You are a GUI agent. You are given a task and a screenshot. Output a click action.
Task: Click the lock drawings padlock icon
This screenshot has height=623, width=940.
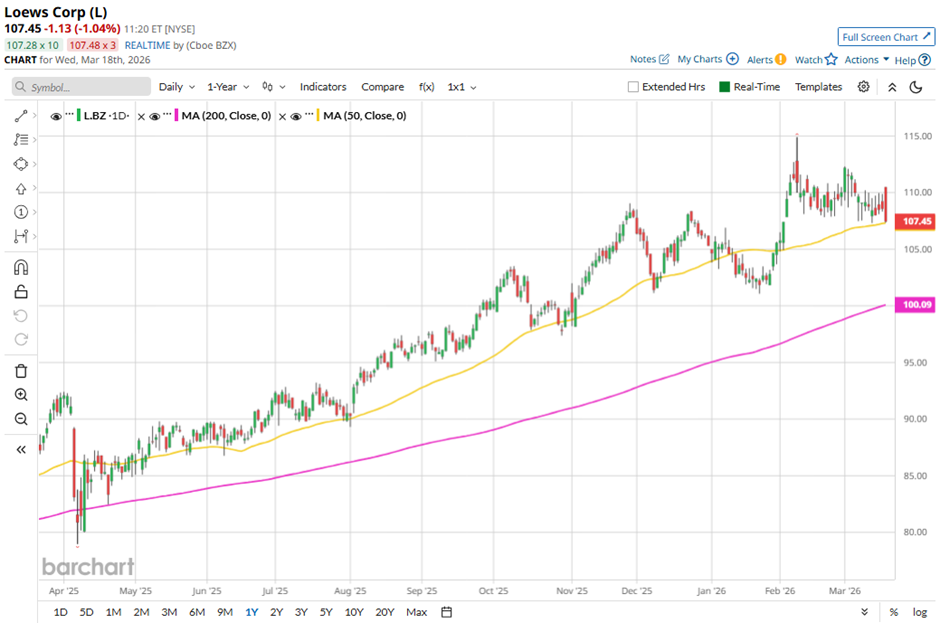pos(20,292)
